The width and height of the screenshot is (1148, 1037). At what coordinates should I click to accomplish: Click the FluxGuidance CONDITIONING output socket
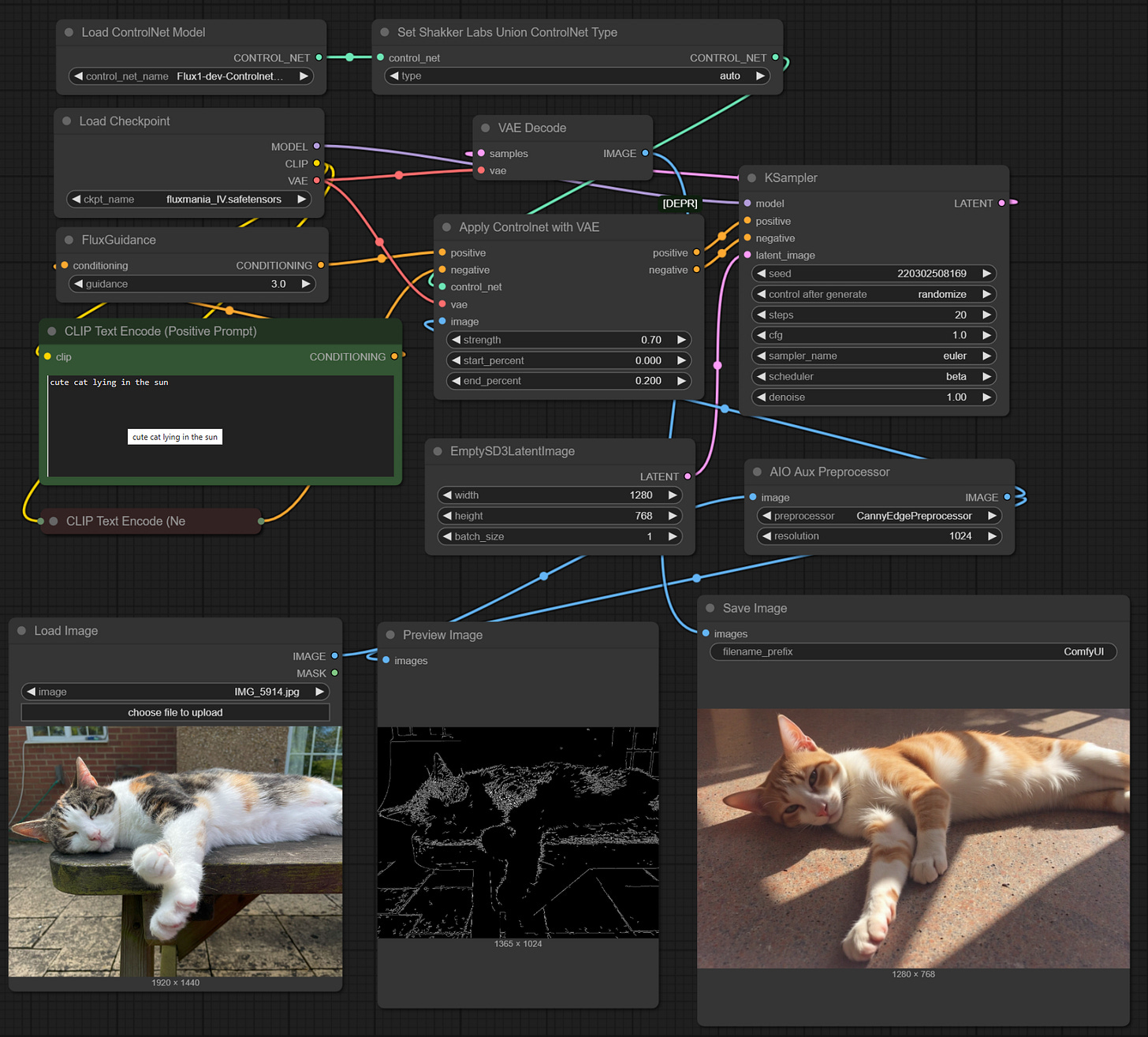[x=321, y=265]
